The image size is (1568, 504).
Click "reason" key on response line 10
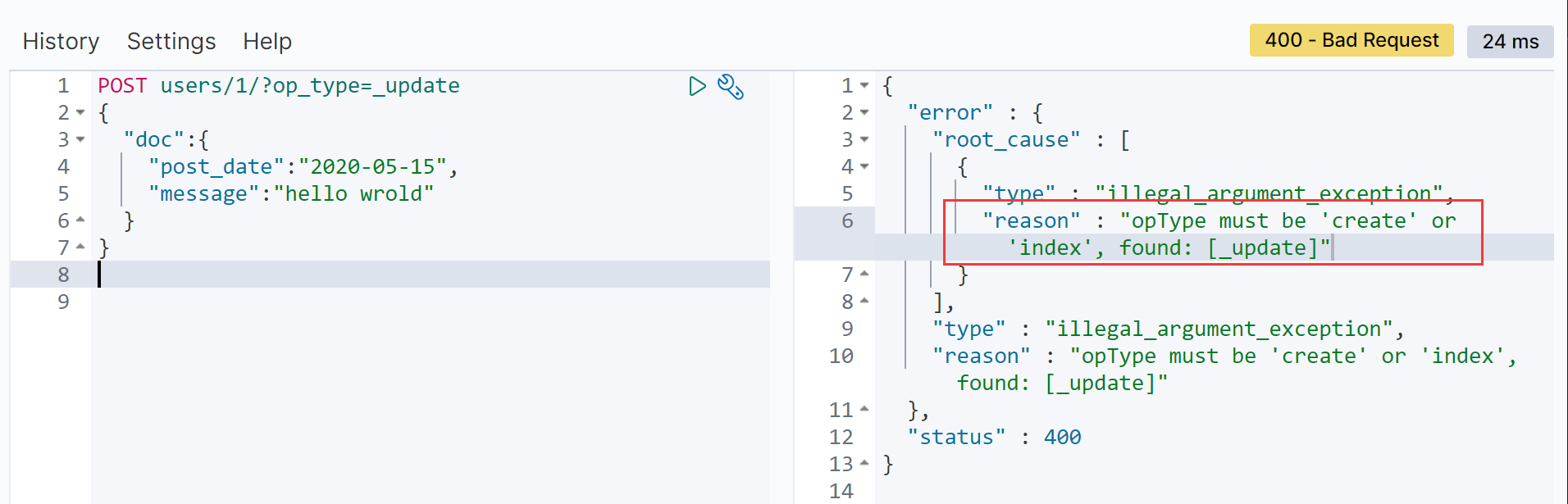982,356
